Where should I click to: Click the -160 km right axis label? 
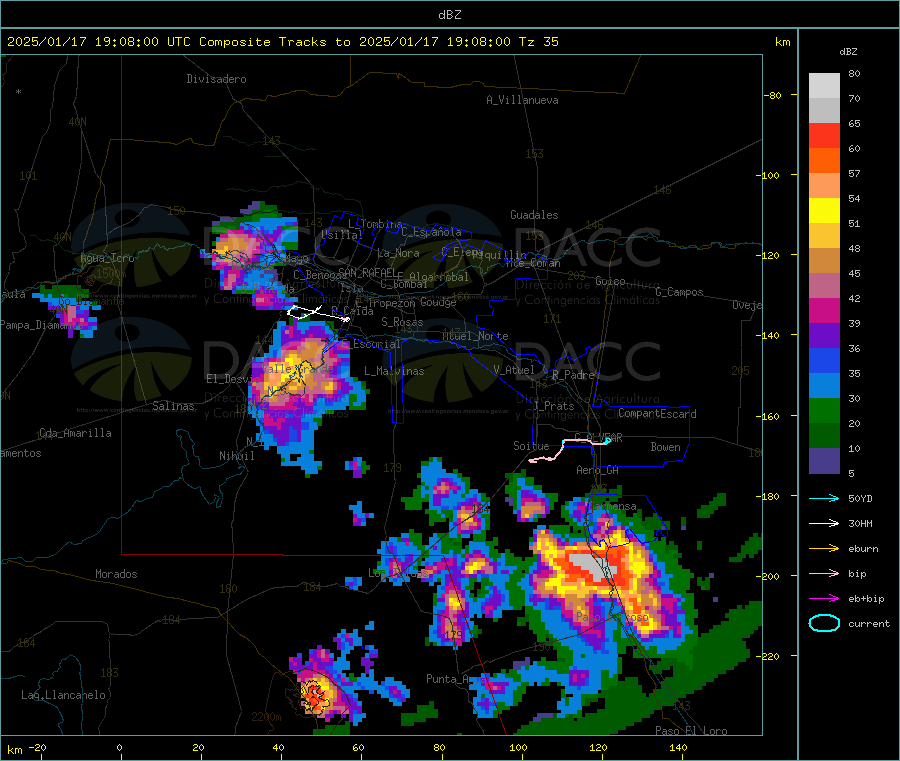pos(767,416)
